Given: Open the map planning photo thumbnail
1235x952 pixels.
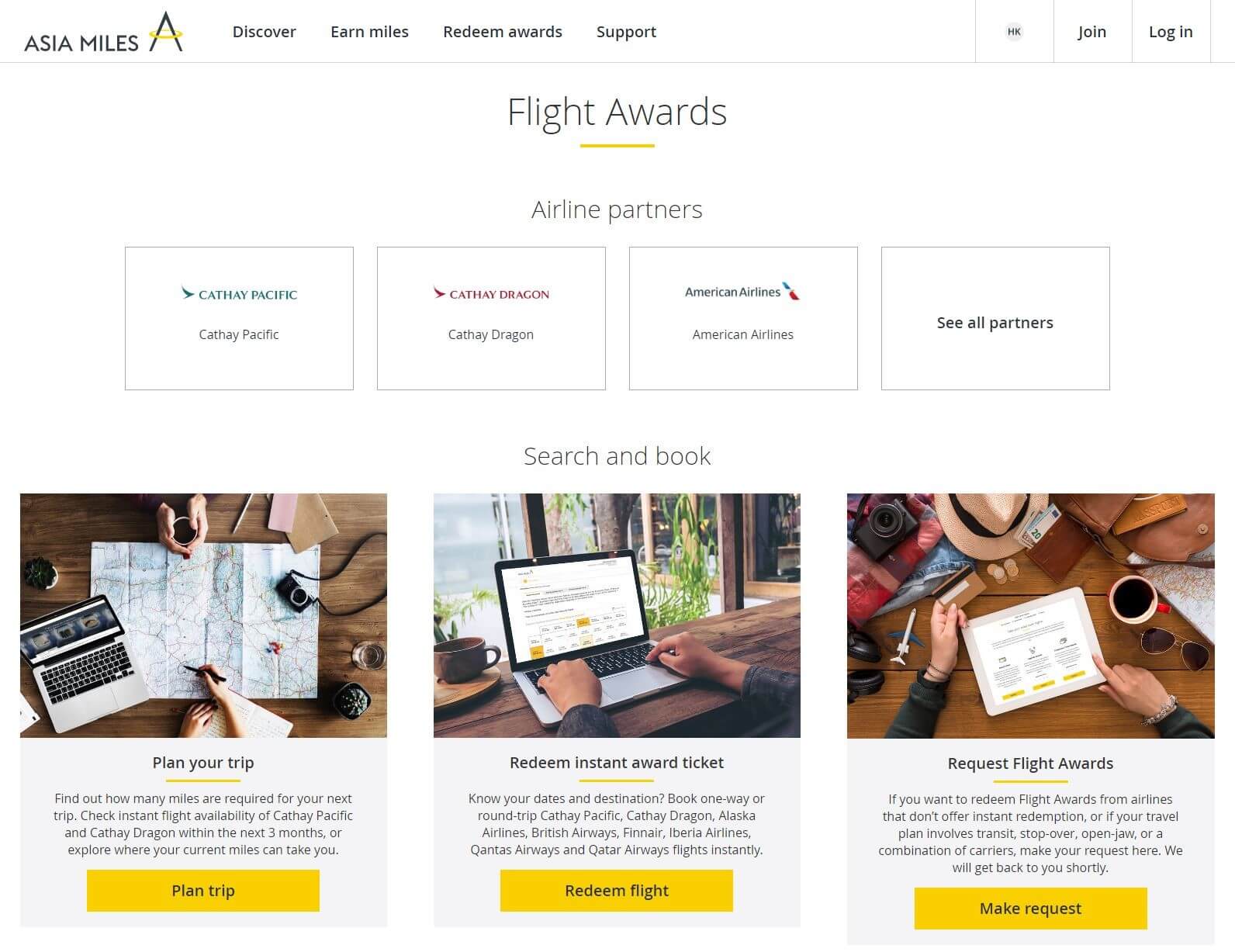Looking at the screenshot, I should click(203, 615).
